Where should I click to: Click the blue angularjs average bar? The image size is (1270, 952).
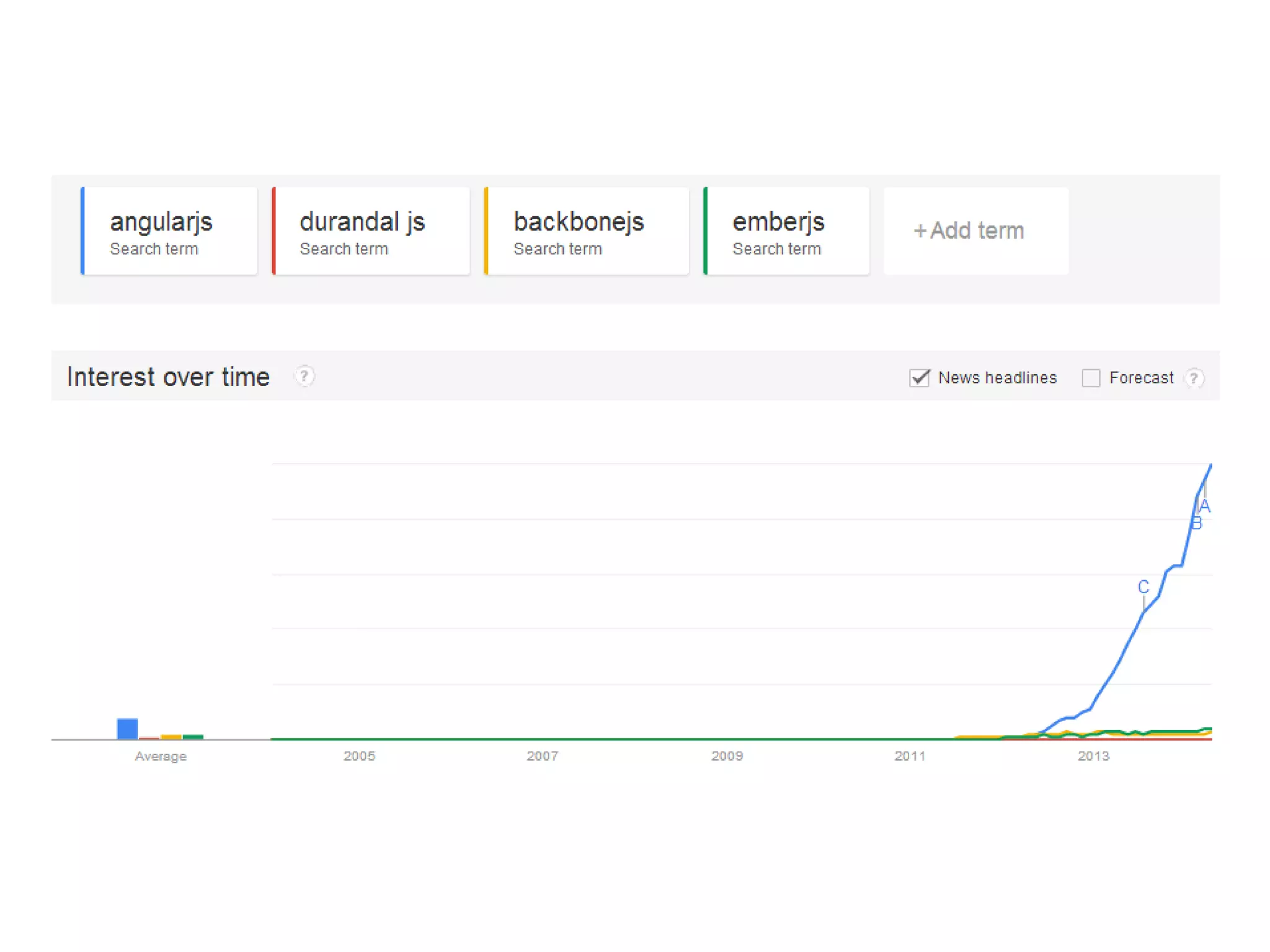127,728
